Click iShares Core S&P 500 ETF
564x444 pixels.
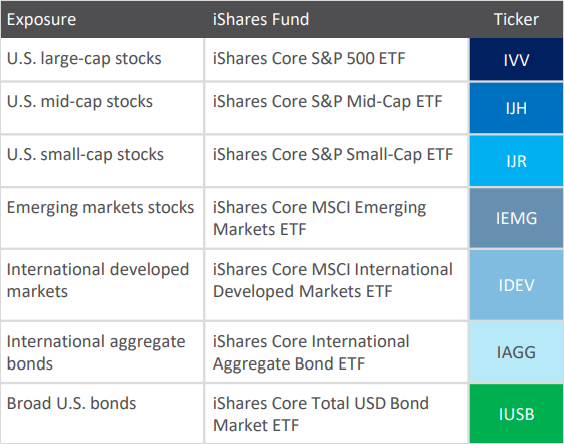click(309, 59)
